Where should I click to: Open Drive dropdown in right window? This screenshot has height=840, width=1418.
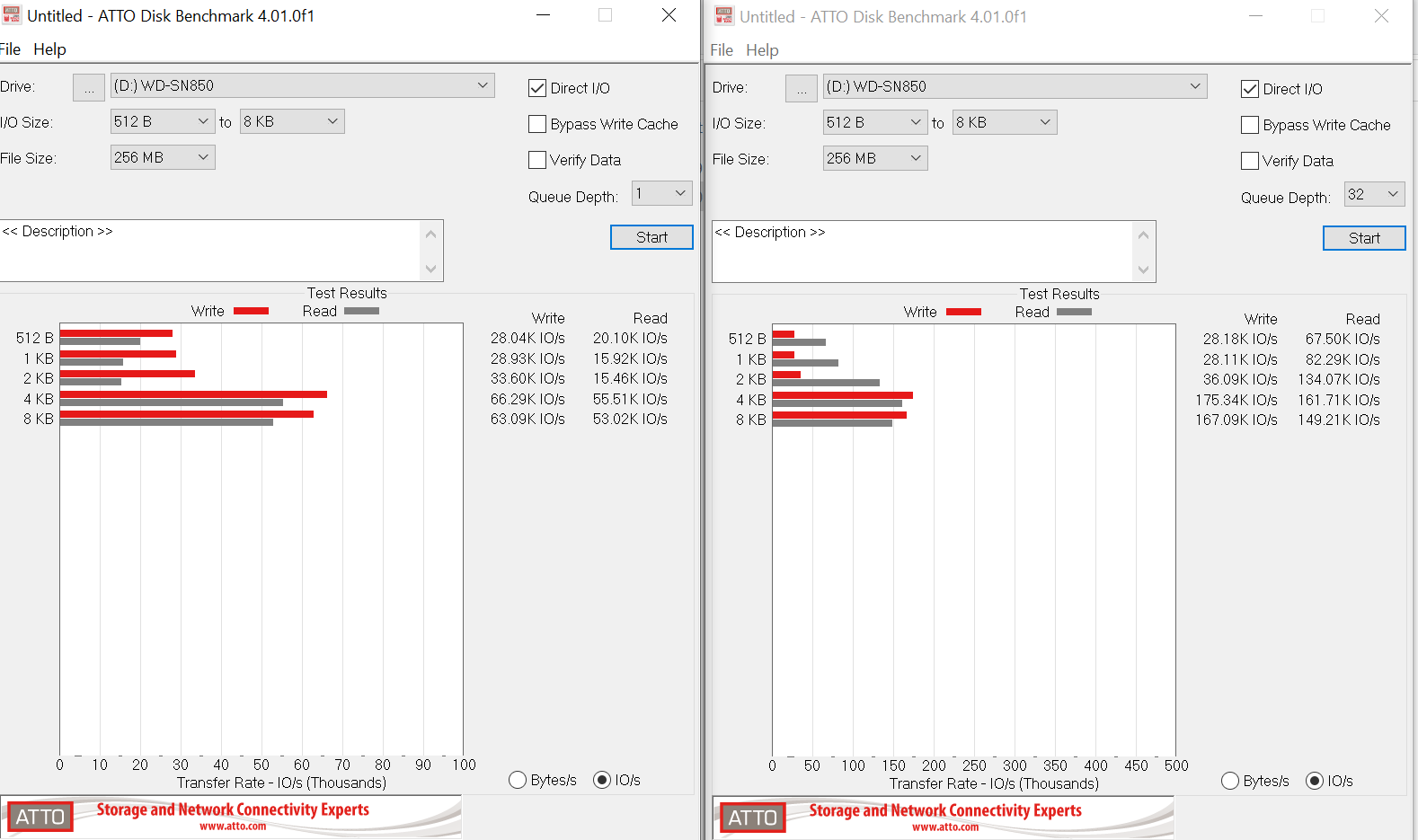[x=1015, y=86]
